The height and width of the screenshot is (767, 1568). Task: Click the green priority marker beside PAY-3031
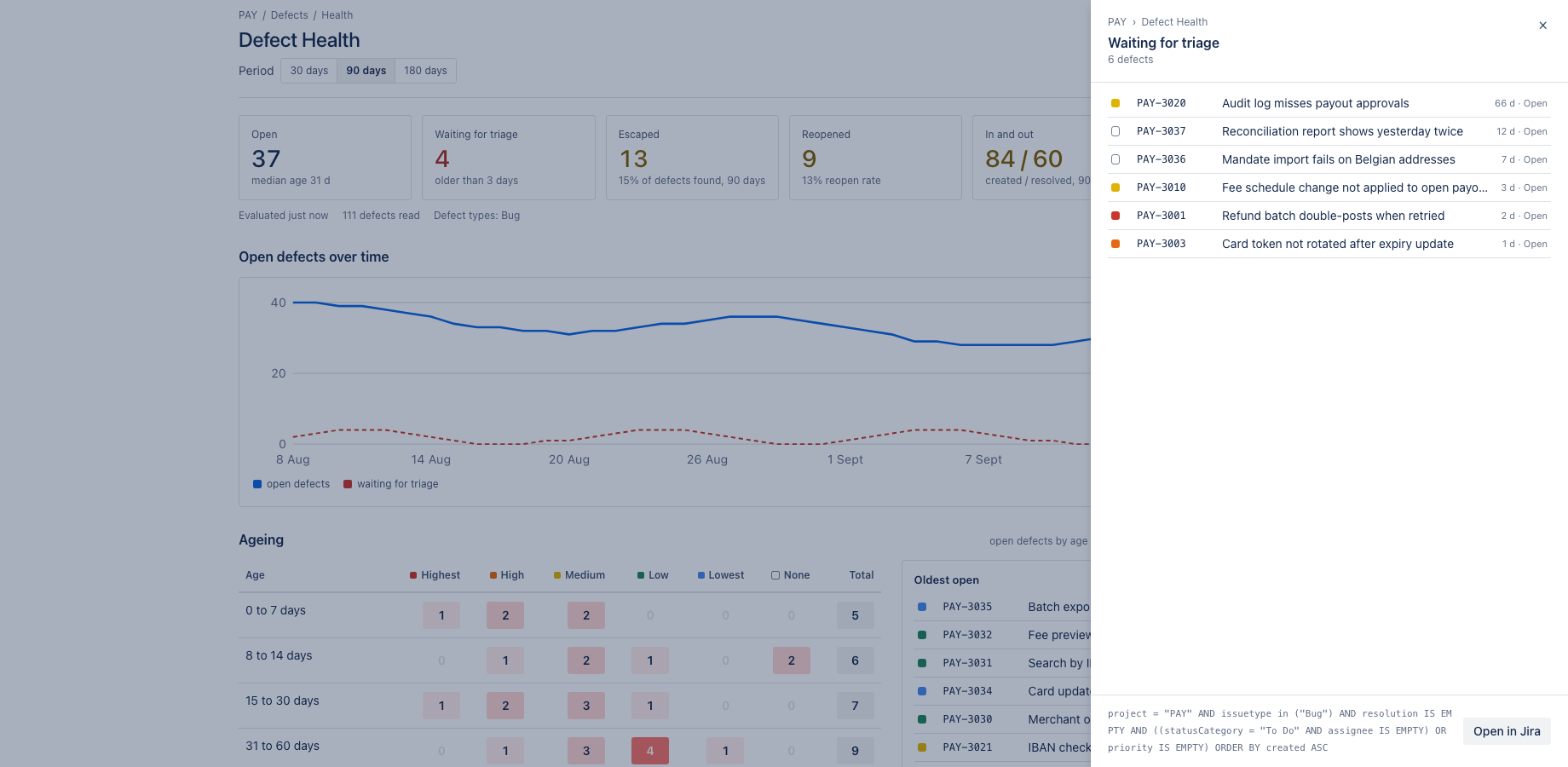pos(922,663)
